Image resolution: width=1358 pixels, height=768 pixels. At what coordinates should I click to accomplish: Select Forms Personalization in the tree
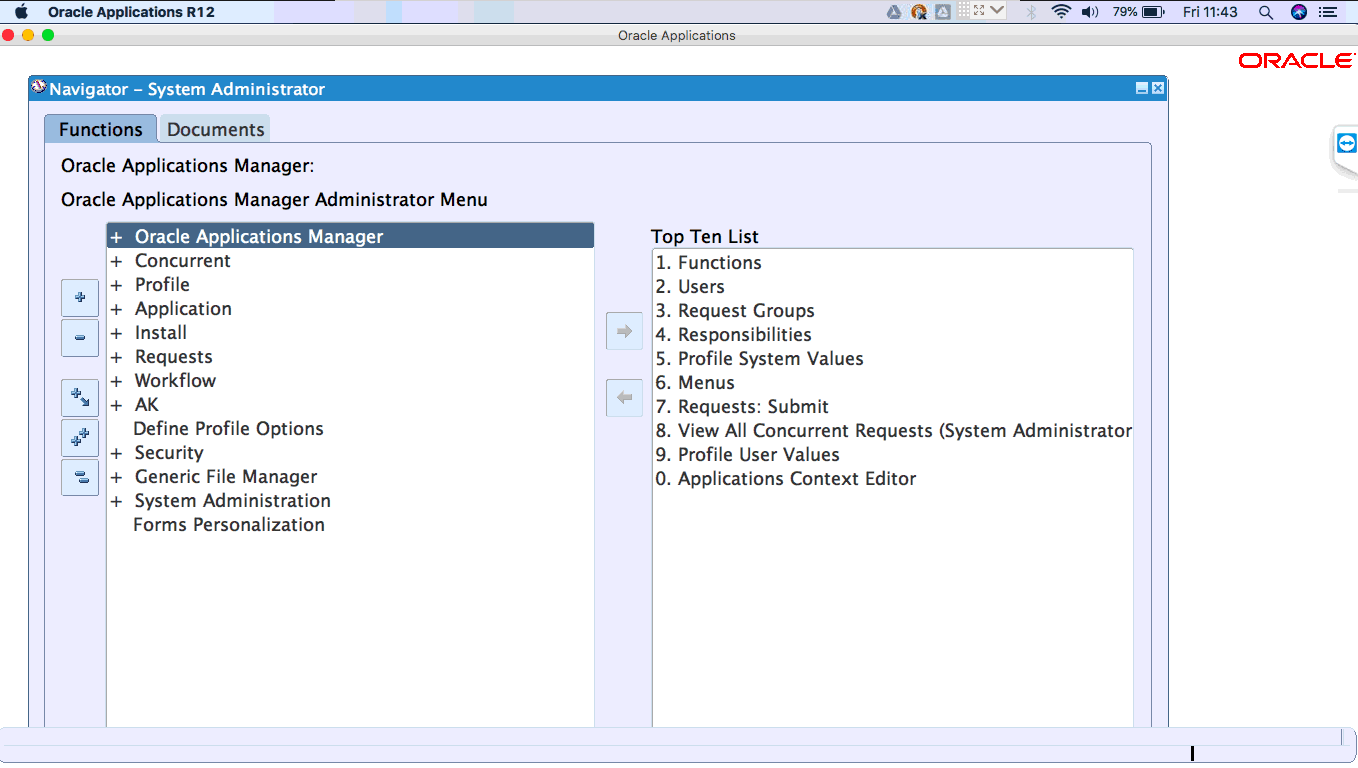point(229,525)
